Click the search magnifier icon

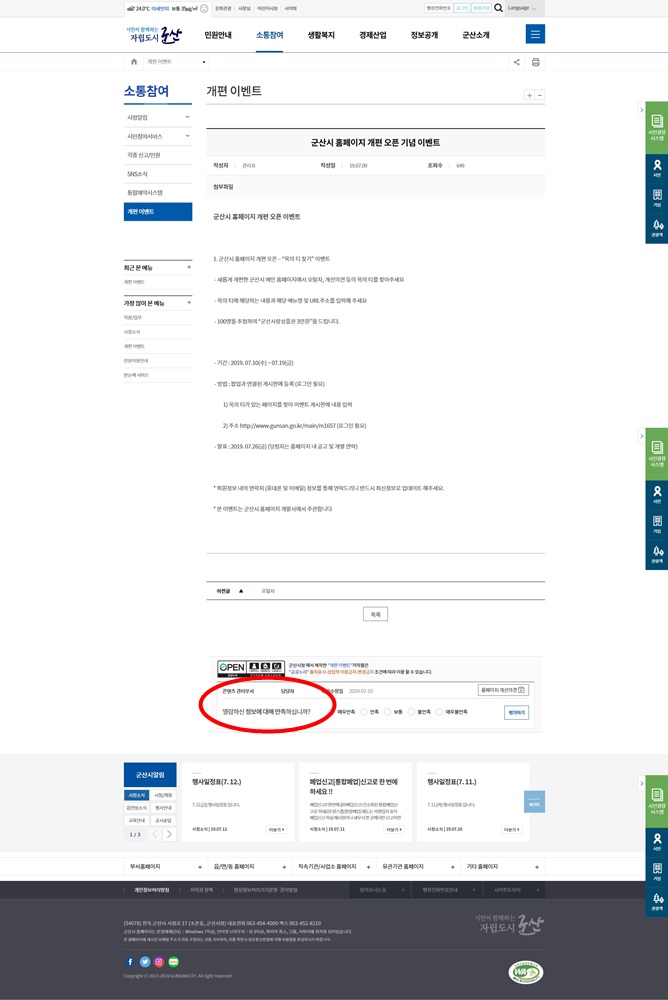[498, 8]
